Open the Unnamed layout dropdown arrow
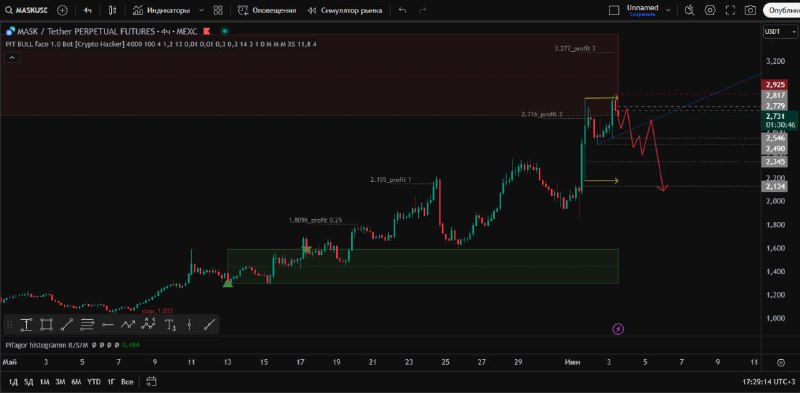This screenshot has width=800, height=393. click(668, 10)
